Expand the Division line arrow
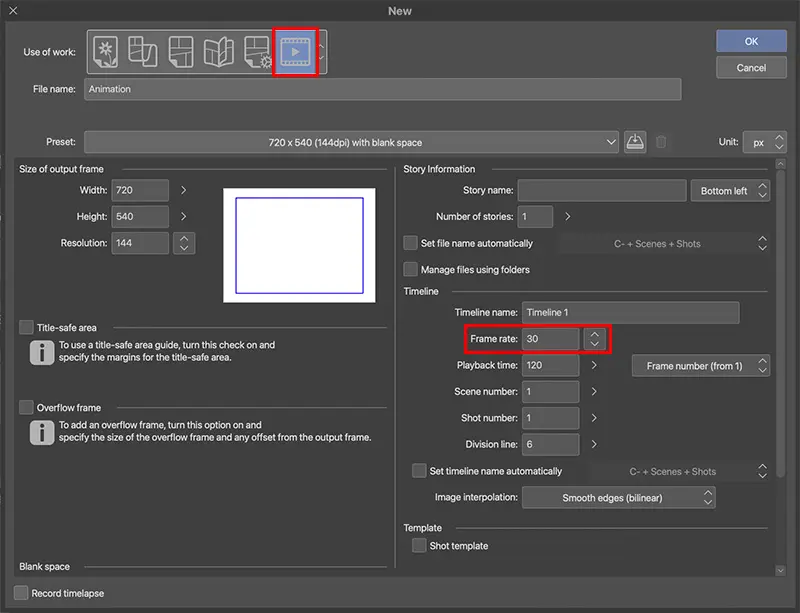The image size is (800, 613). (x=594, y=444)
